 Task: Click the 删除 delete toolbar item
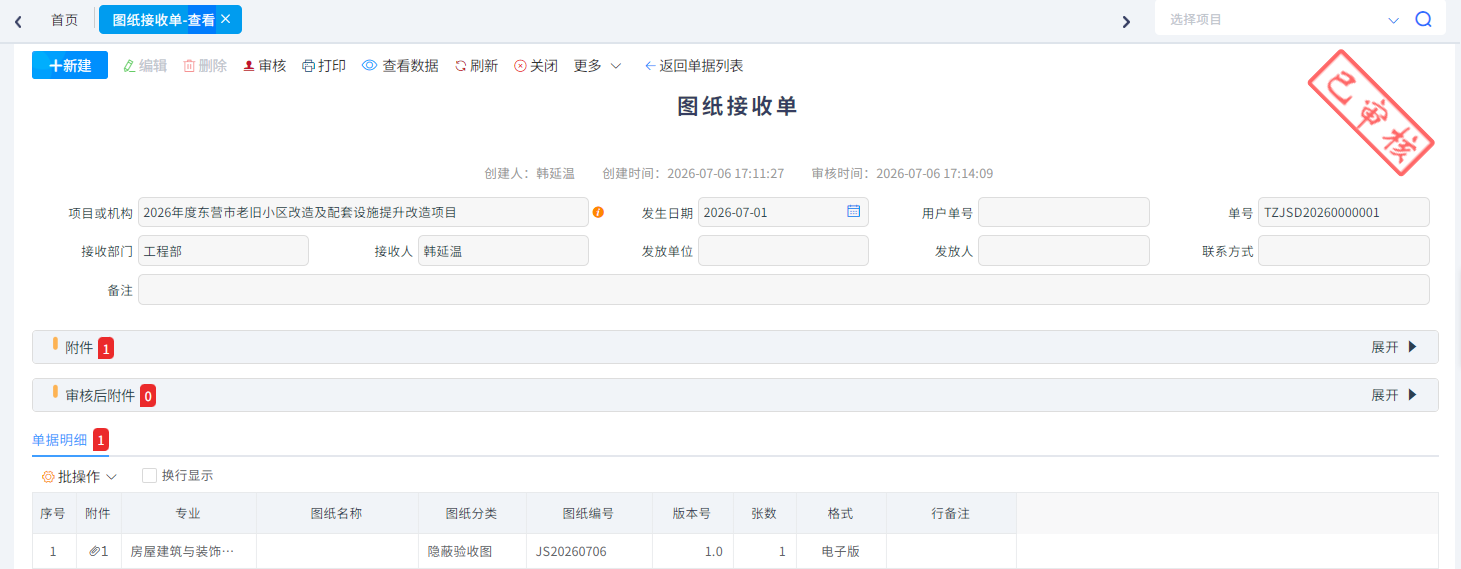(205, 65)
